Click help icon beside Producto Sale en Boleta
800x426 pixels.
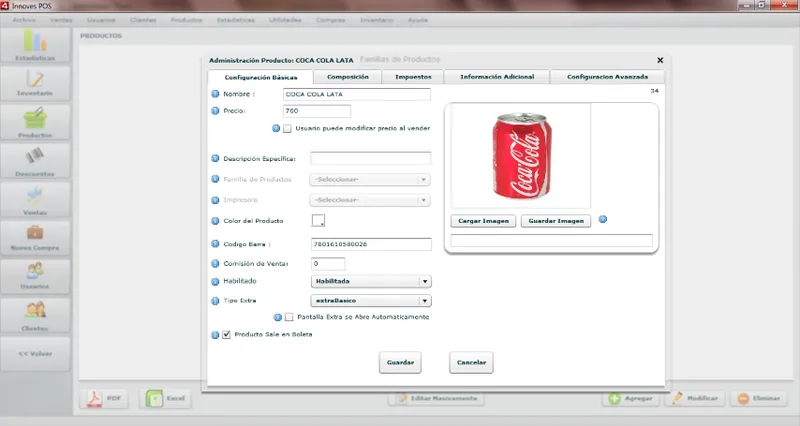215,335
